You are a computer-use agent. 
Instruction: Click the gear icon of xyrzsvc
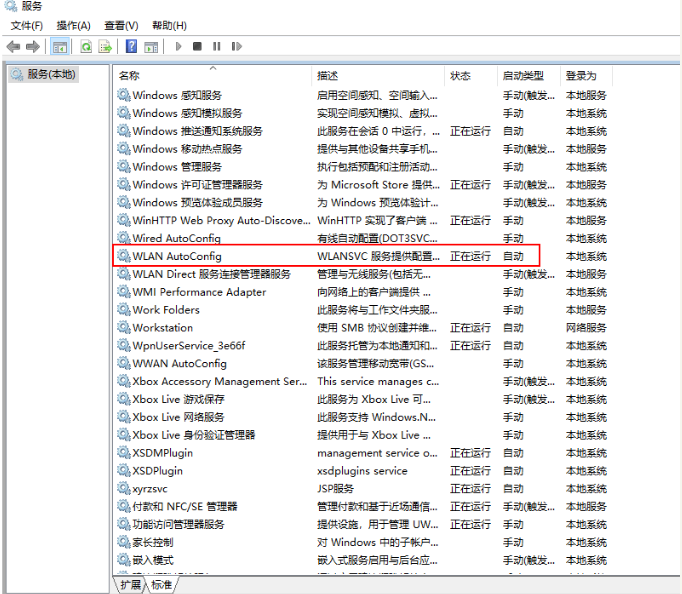pyautogui.click(x=124, y=488)
